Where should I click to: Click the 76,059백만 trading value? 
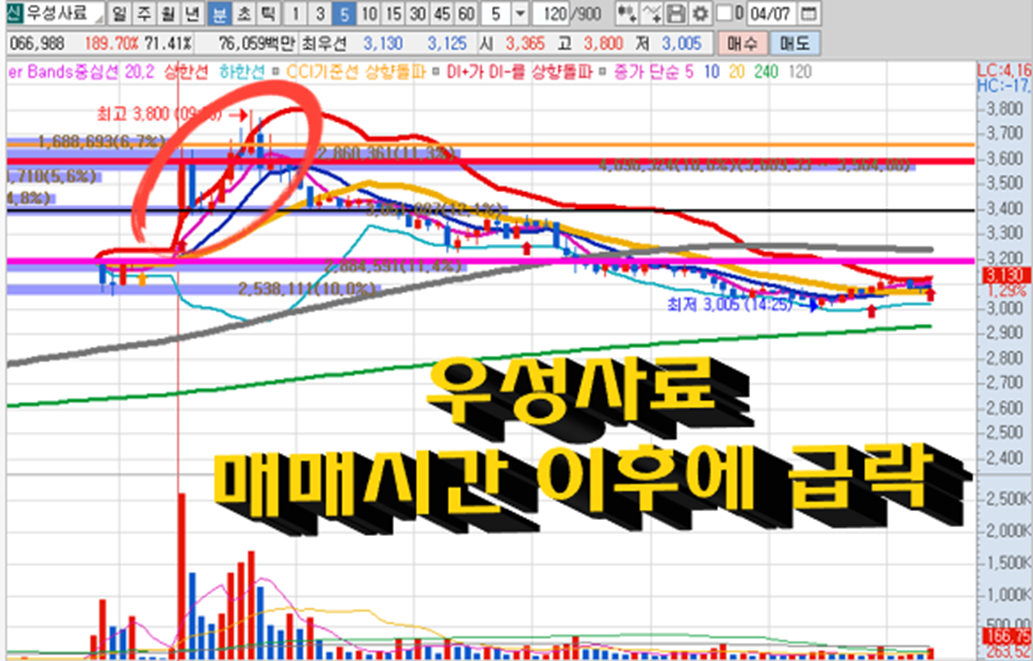coord(258,44)
